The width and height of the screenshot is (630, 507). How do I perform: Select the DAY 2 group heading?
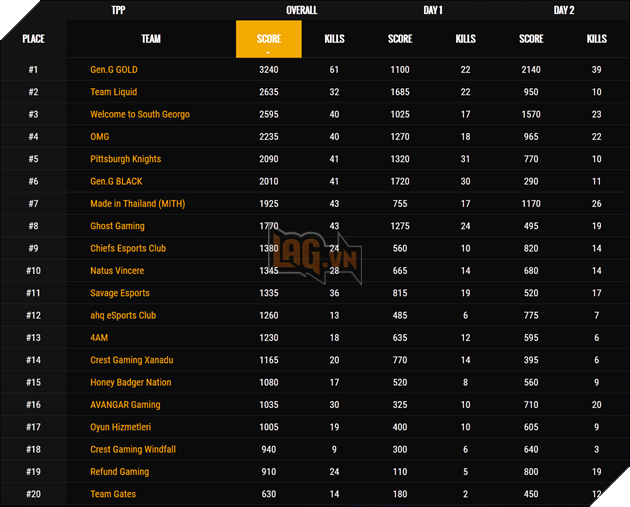point(564,10)
